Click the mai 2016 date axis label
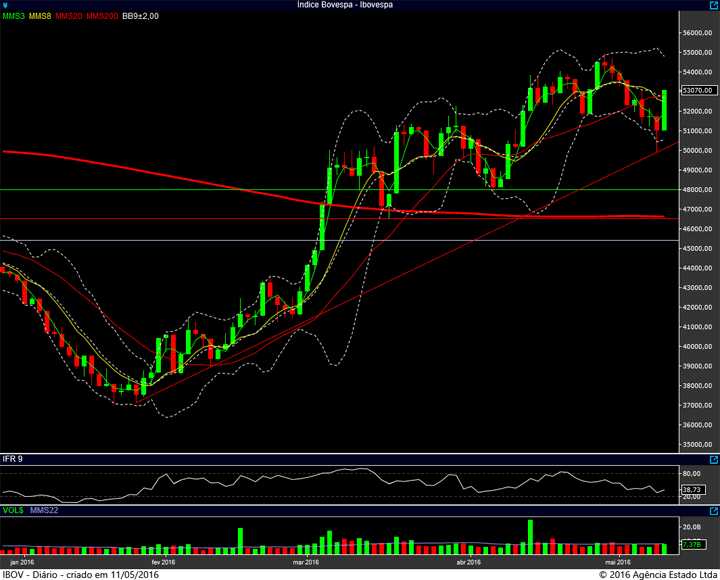The image size is (720, 580). 618,562
